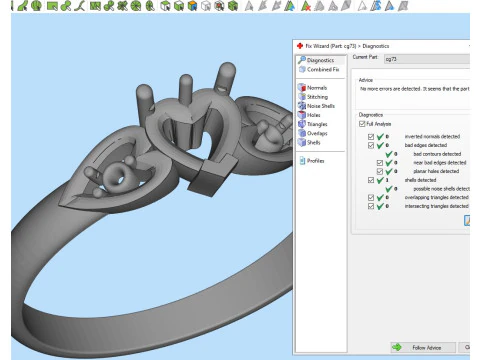The height and width of the screenshot is (360, 480).
Task: Click the blue and orange cube icon
Action: (x=192, y=6)
